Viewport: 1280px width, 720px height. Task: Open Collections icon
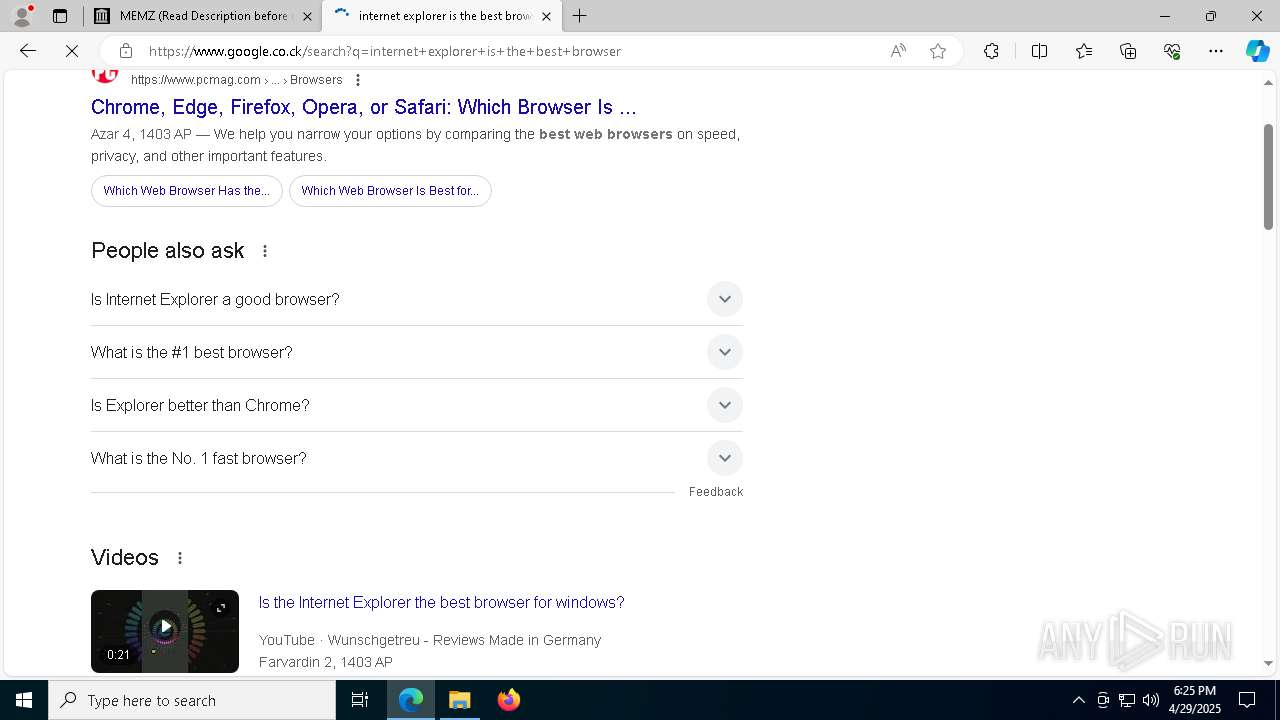click(x=1128, y=51)
